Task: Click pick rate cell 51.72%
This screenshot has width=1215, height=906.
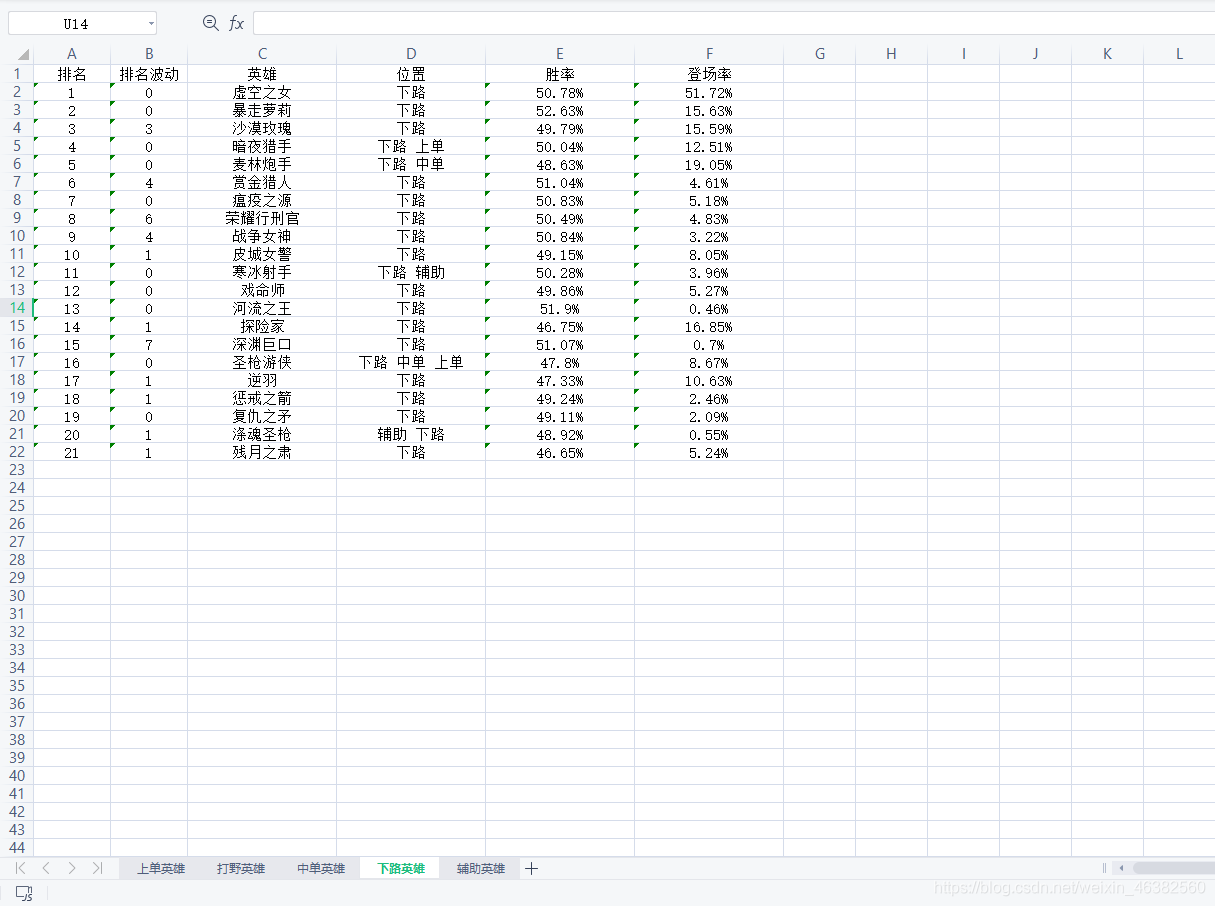Action: pos(709,93)
